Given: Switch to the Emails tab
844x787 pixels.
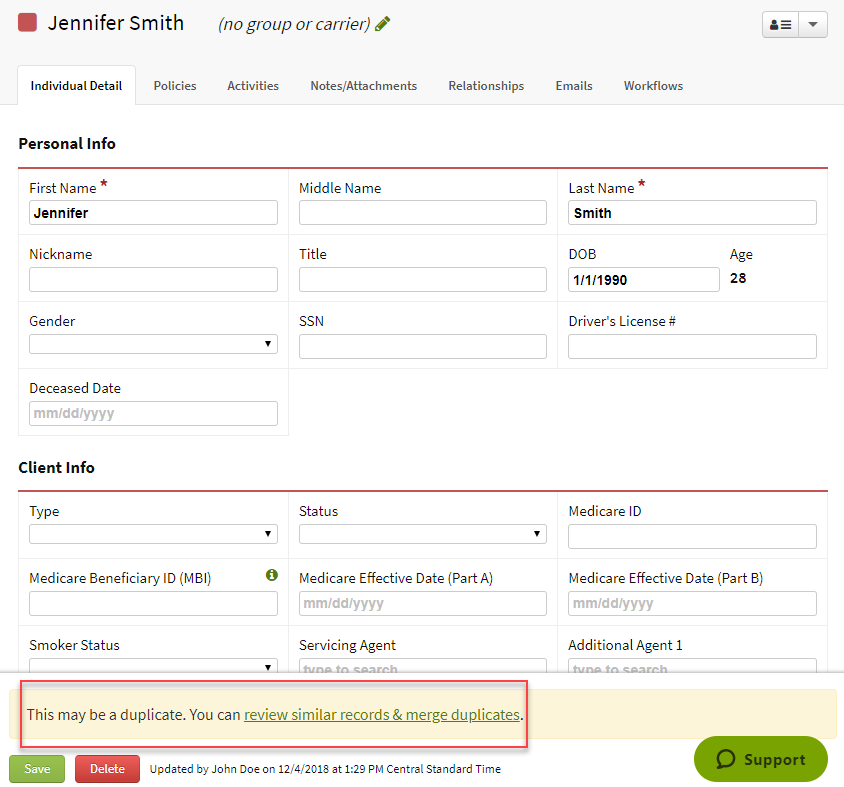Looking at the screenshot, I should click(574, 86).
